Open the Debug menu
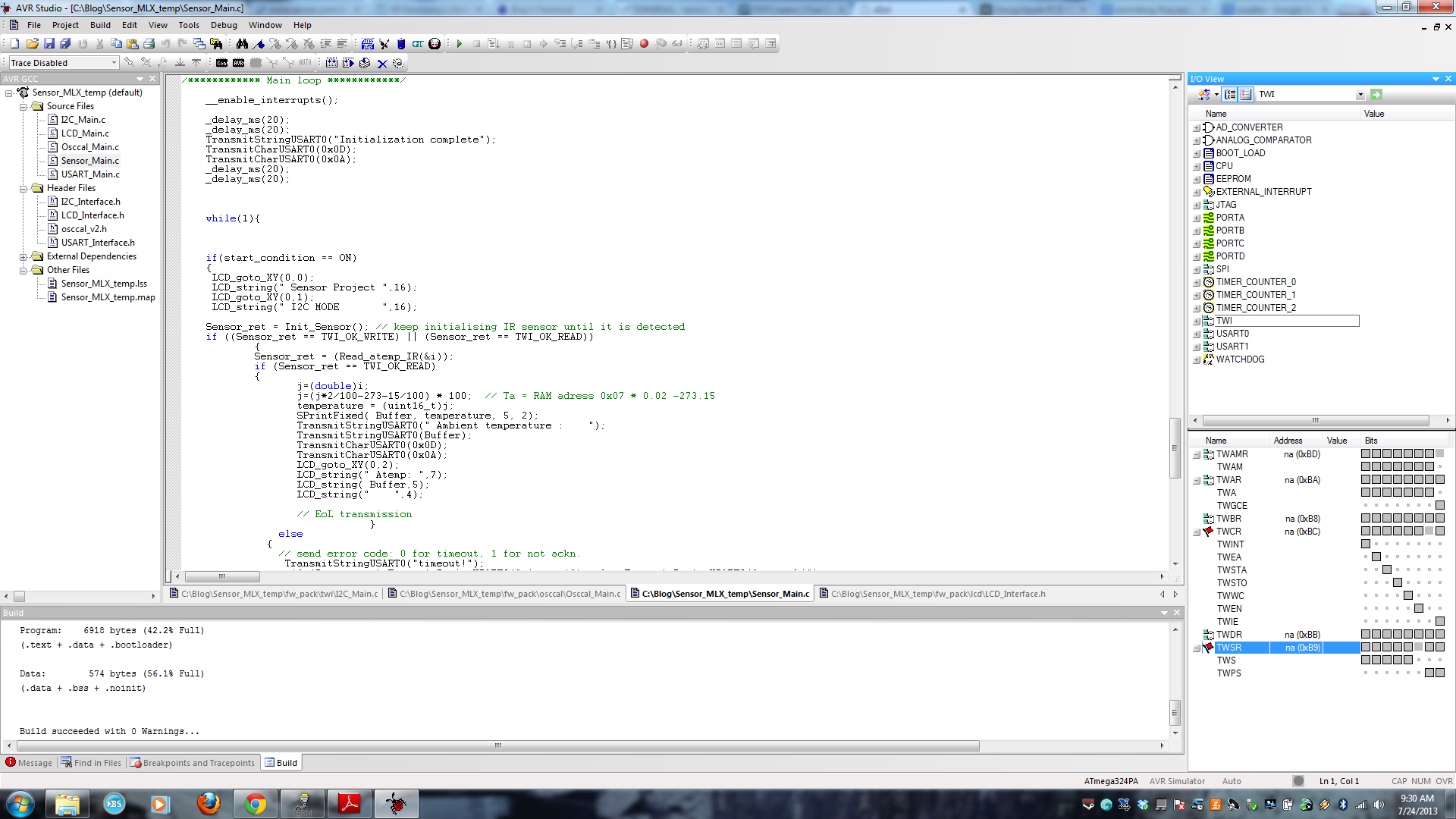 [x=224, y=25]
